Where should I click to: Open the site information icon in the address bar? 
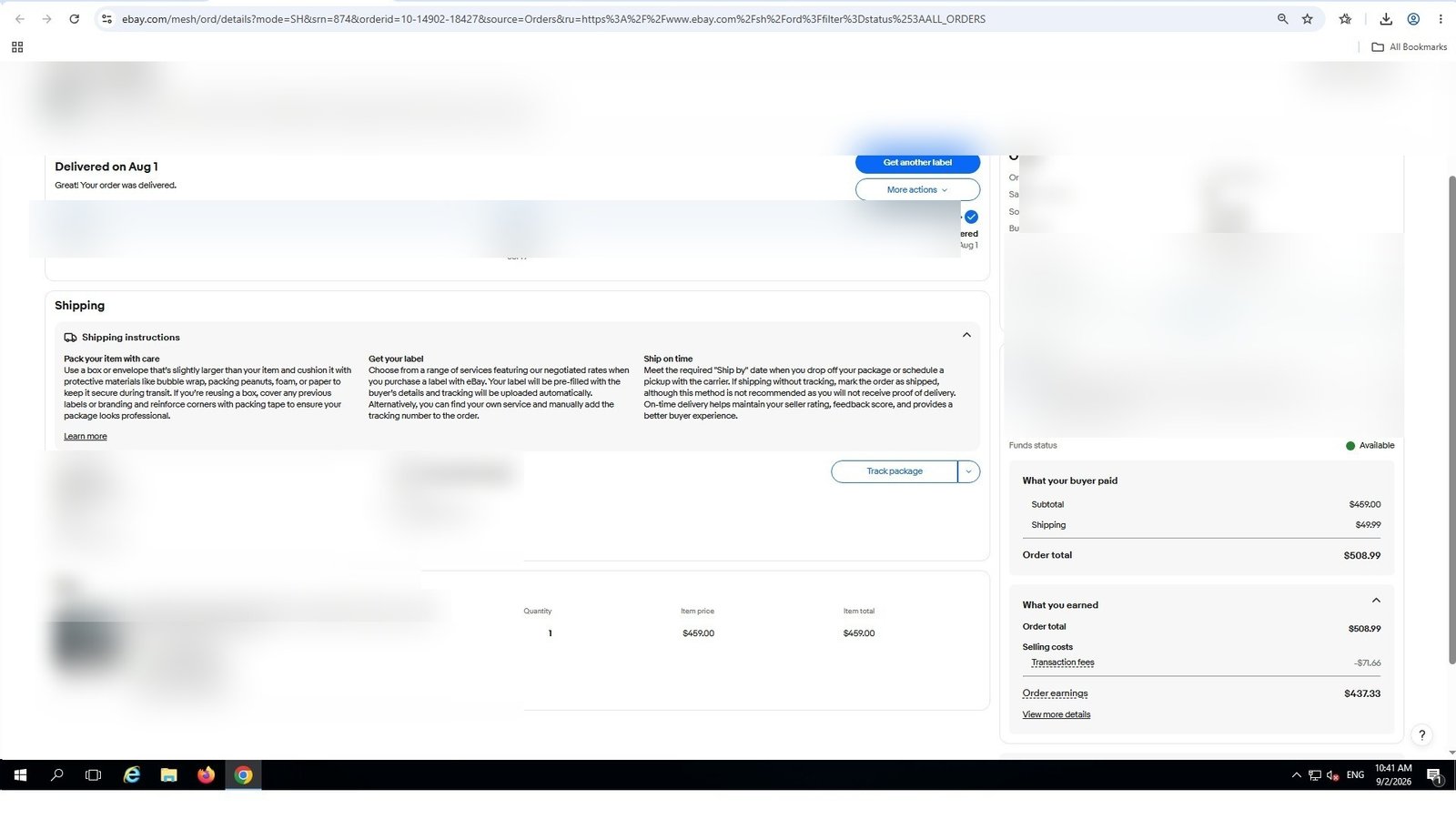pyautogui.click(x=106, y=18)
